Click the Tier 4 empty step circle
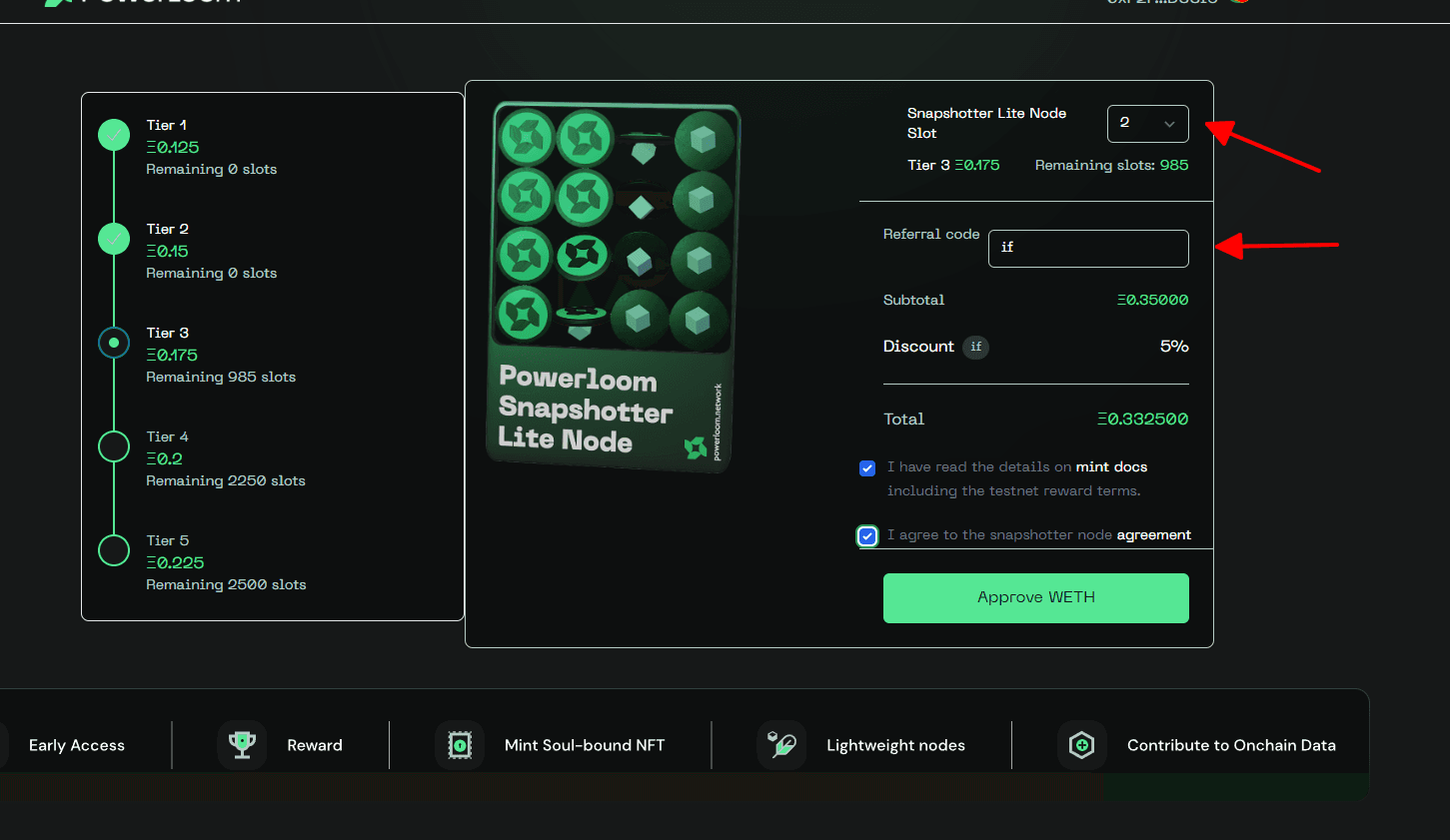Image resolution: width=1450 pixels, height=840 pixels. [114, 446]
